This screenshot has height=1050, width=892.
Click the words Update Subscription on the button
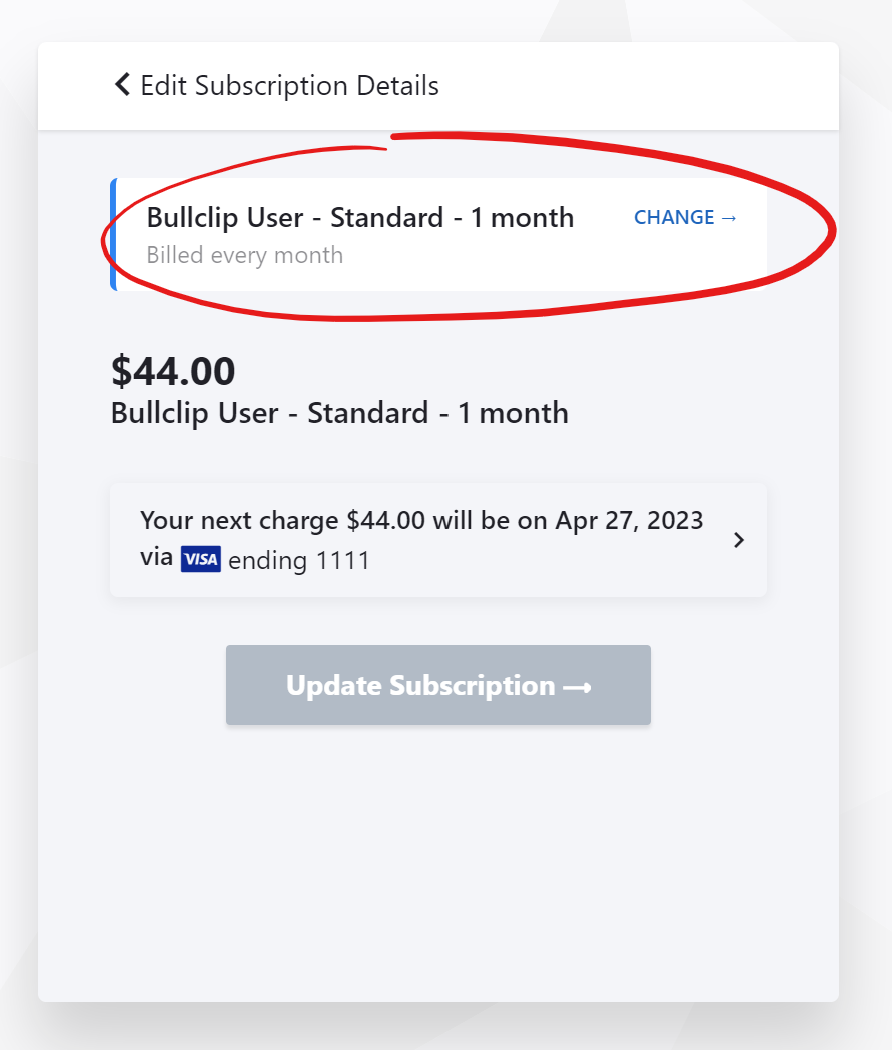[x=420, y=686]
